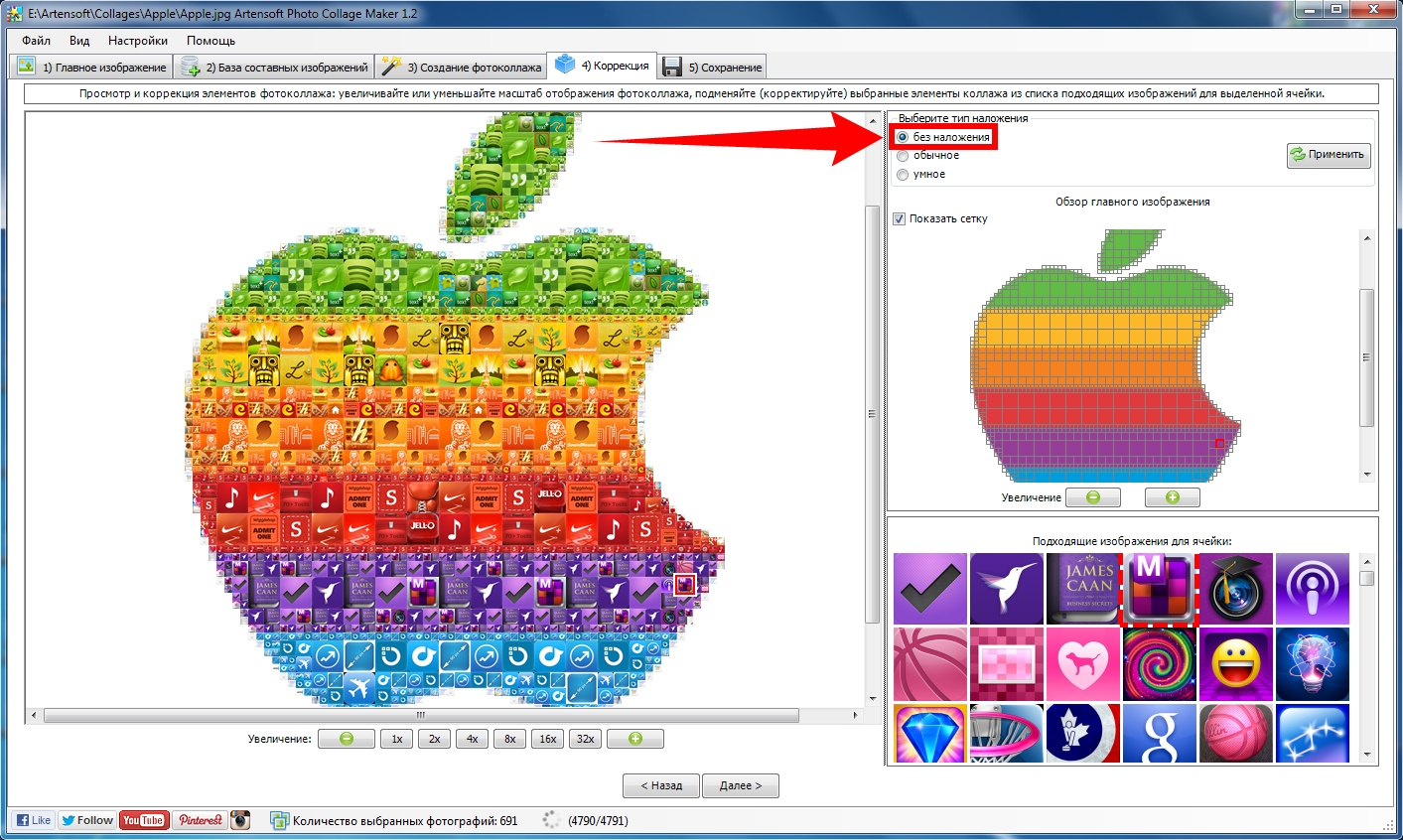Open the Файл menu
This screenshot has height=840, width=1403.
click(x=36, y=41)
